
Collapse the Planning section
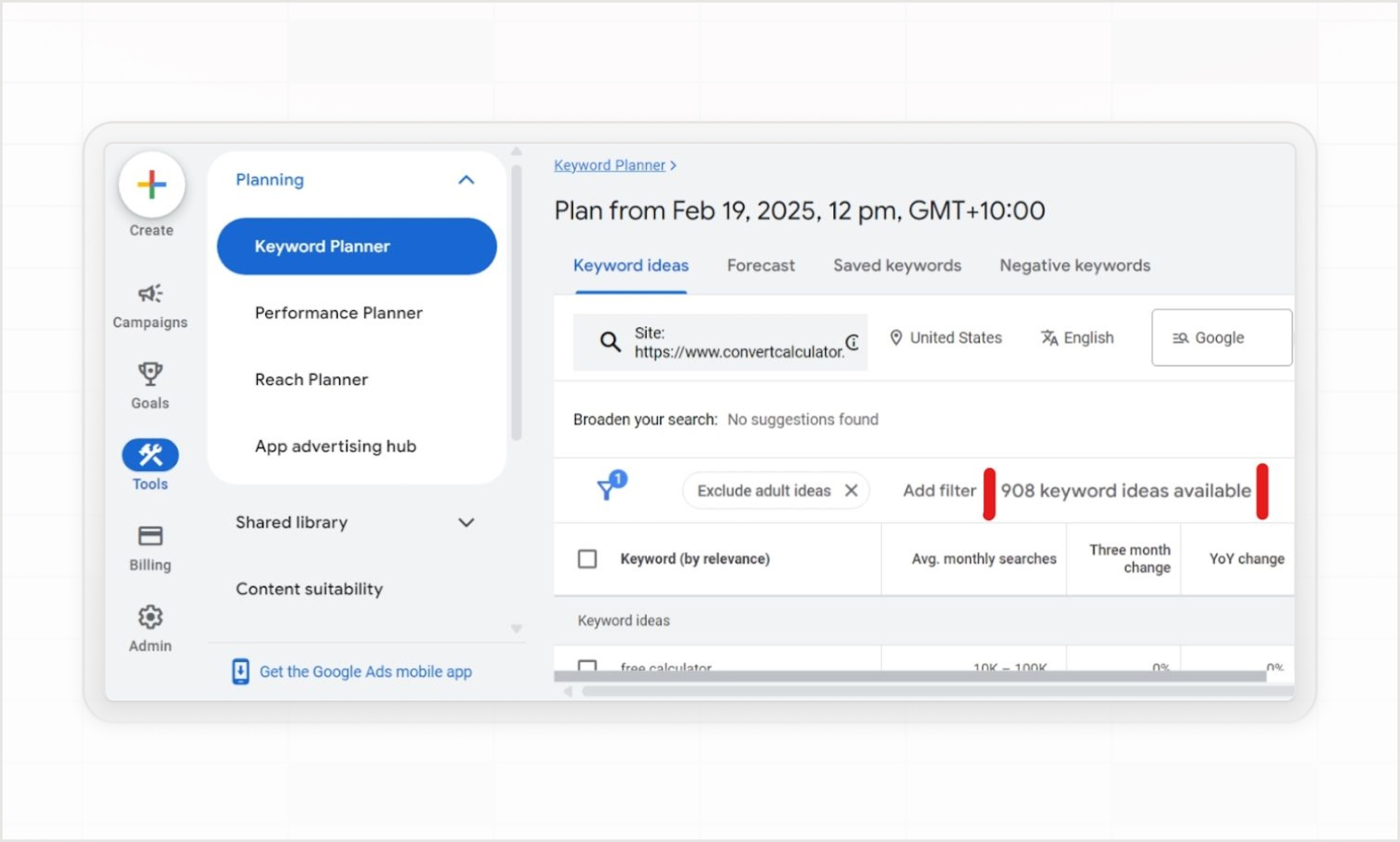coord(466,180)
